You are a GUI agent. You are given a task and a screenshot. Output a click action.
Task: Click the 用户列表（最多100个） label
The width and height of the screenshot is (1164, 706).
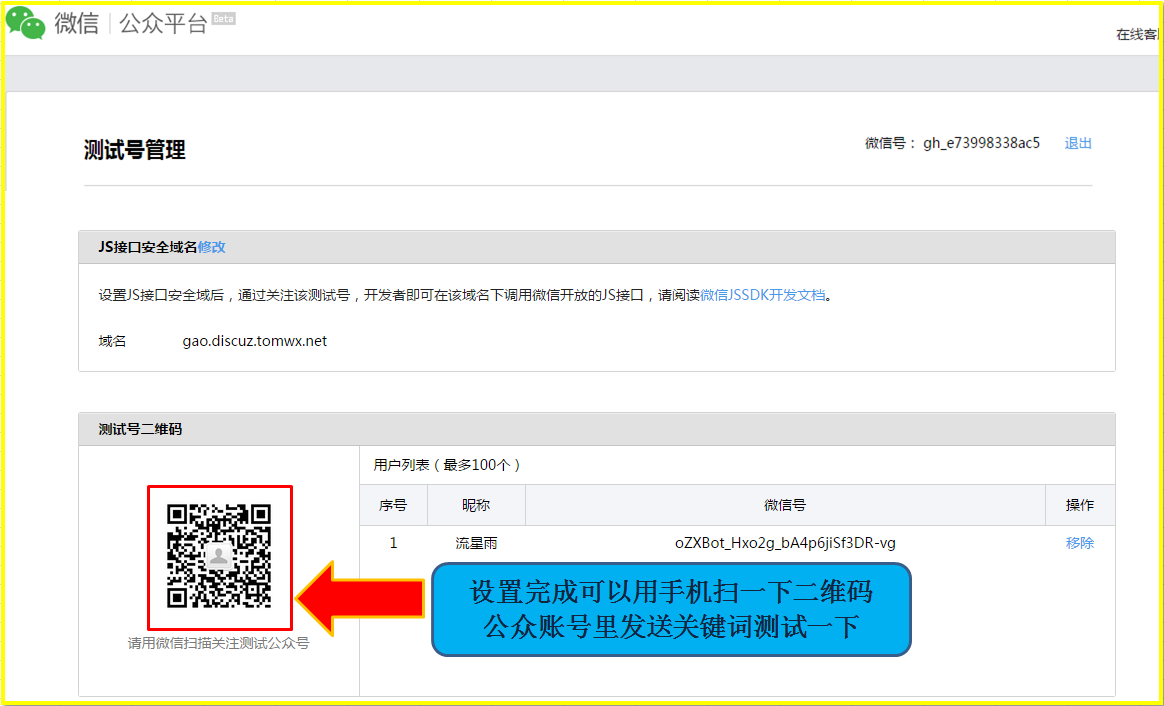tap(448, 465)
